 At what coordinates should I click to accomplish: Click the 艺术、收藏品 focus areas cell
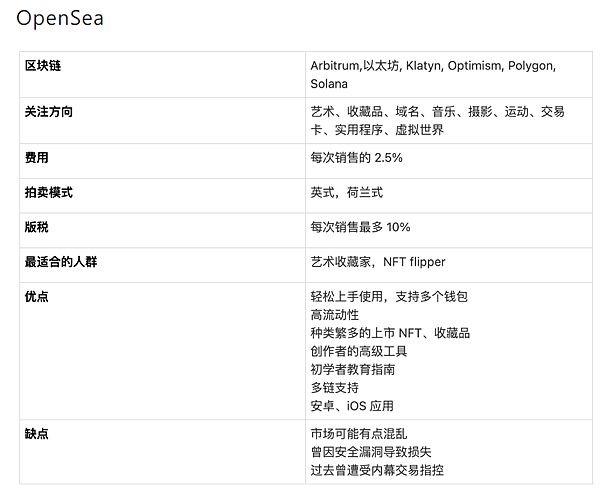(437, 120)
